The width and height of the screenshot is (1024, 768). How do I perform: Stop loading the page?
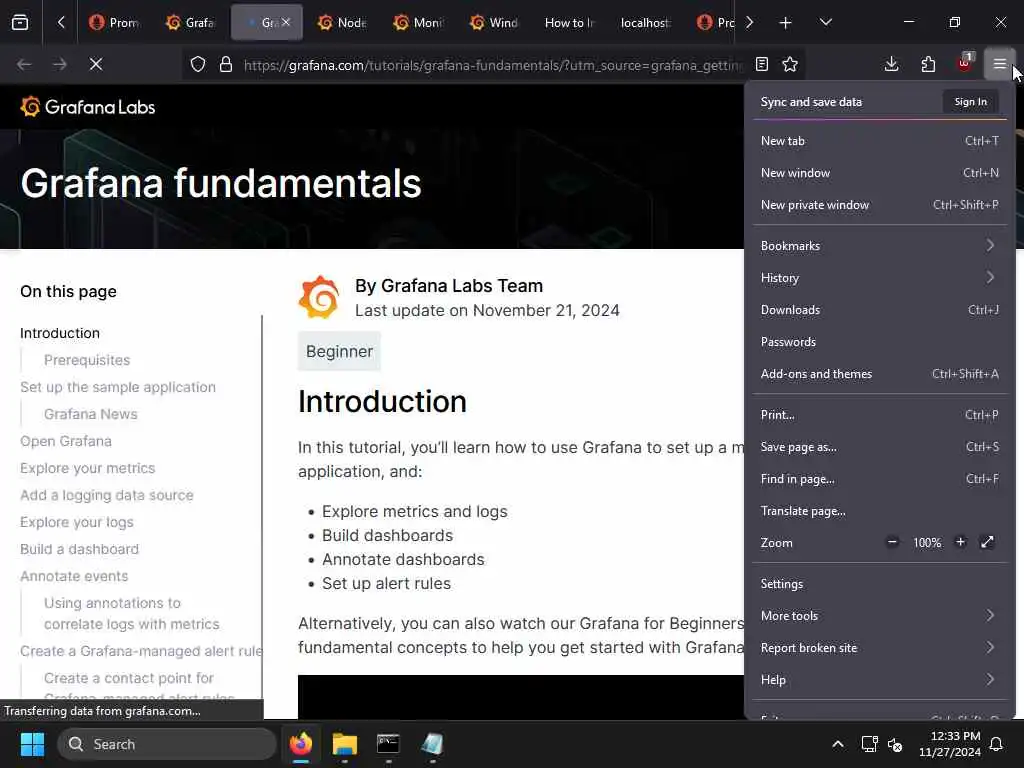pos(96,64)
